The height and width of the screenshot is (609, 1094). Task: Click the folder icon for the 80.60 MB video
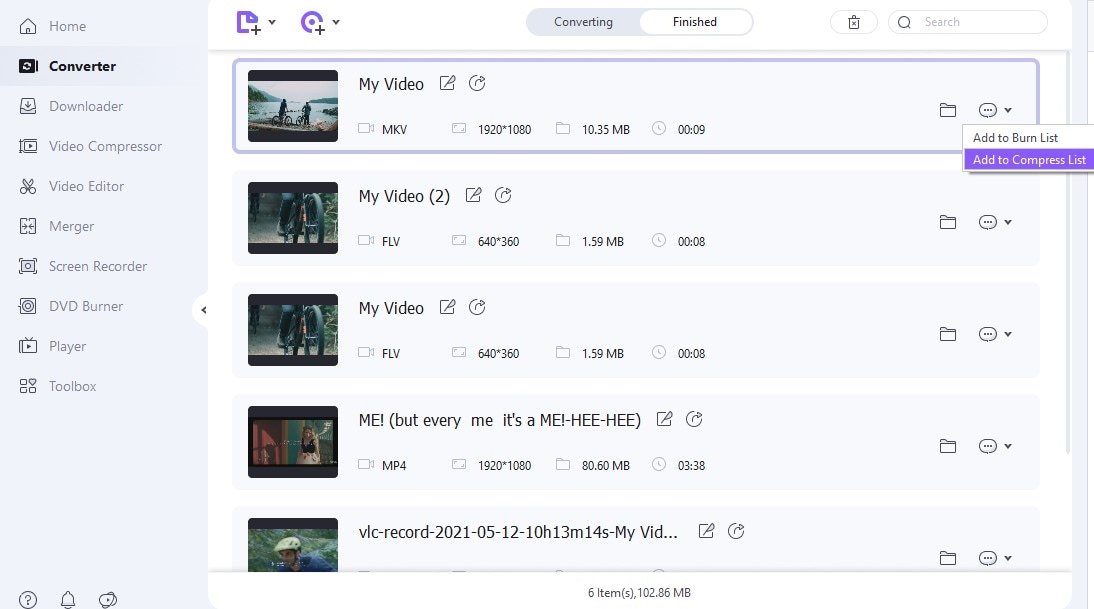coord(947,446)
